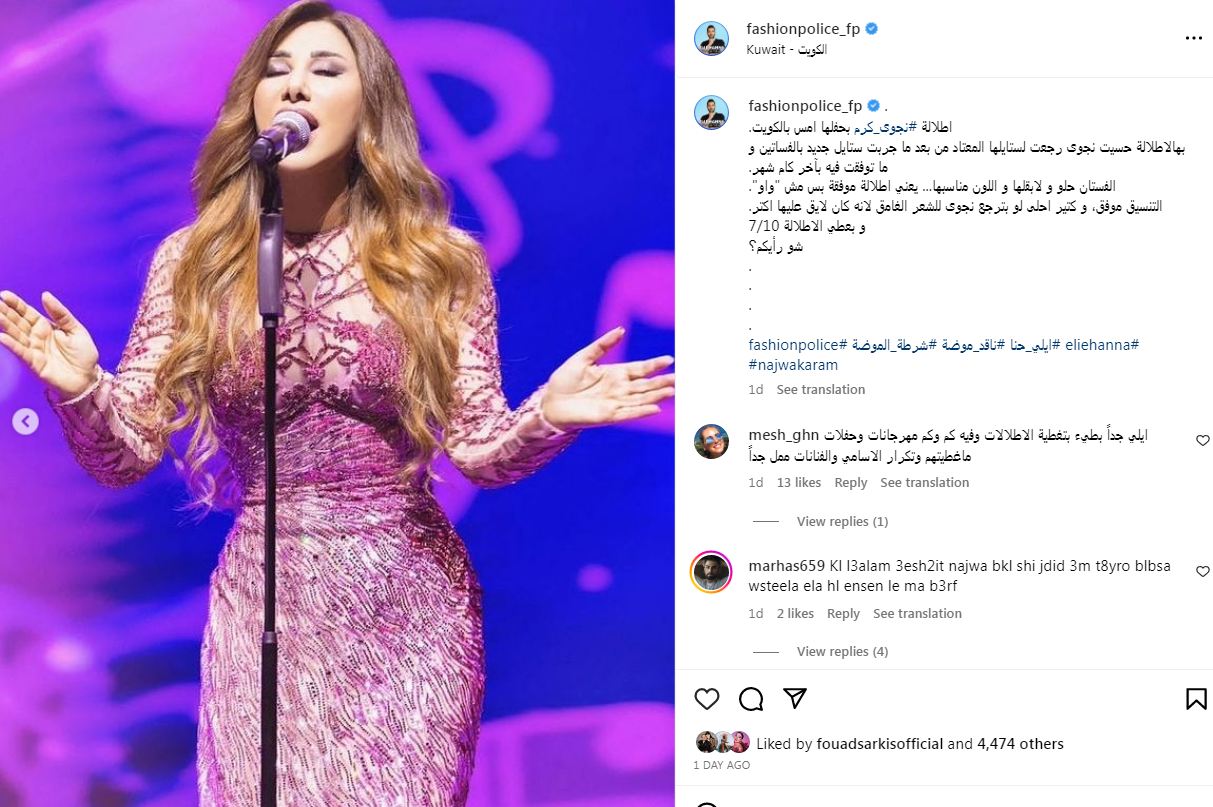Expand View replies (4)

[x=842, y=652]
